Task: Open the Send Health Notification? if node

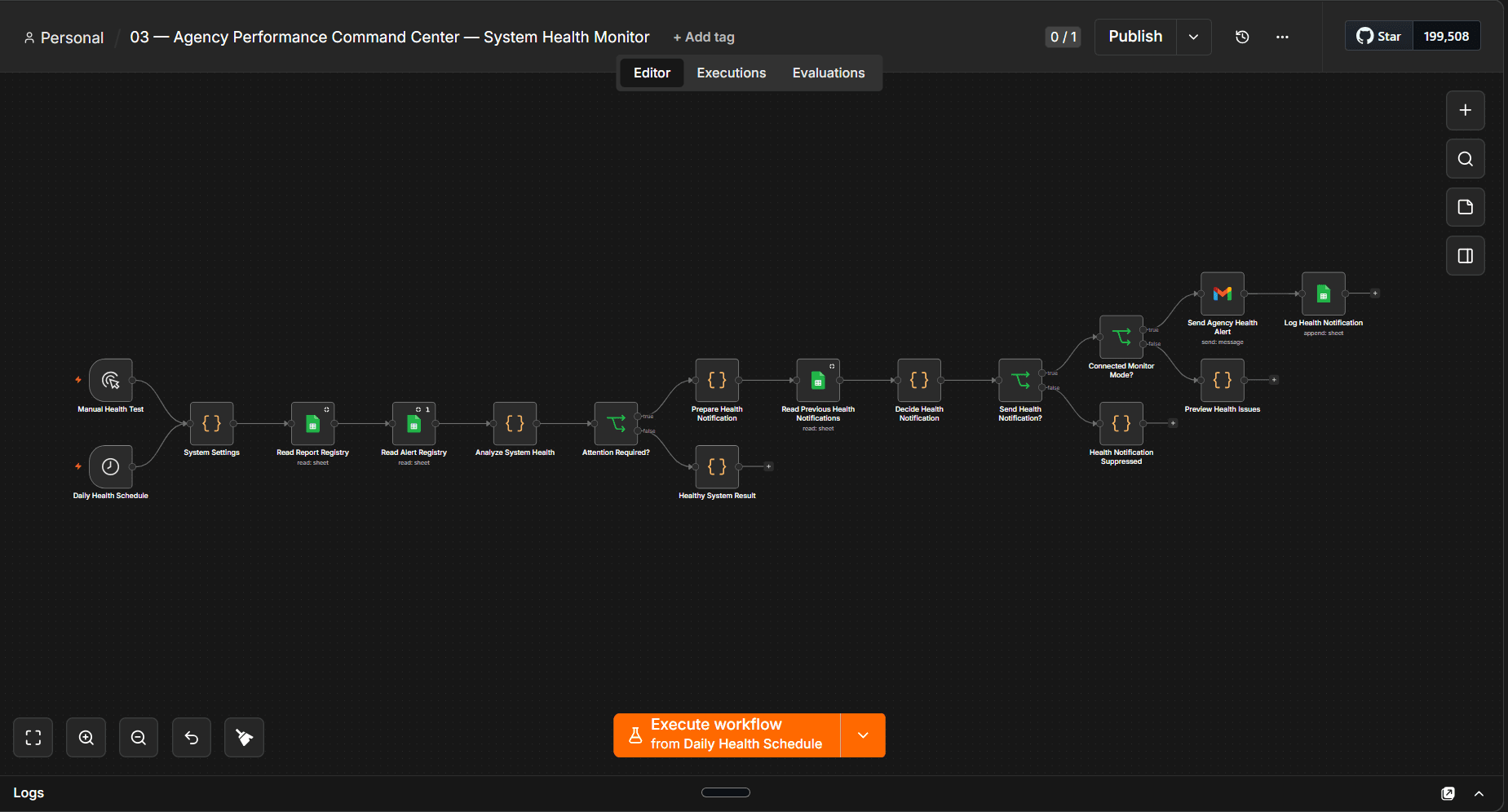Action: (x=1021, y=380)
